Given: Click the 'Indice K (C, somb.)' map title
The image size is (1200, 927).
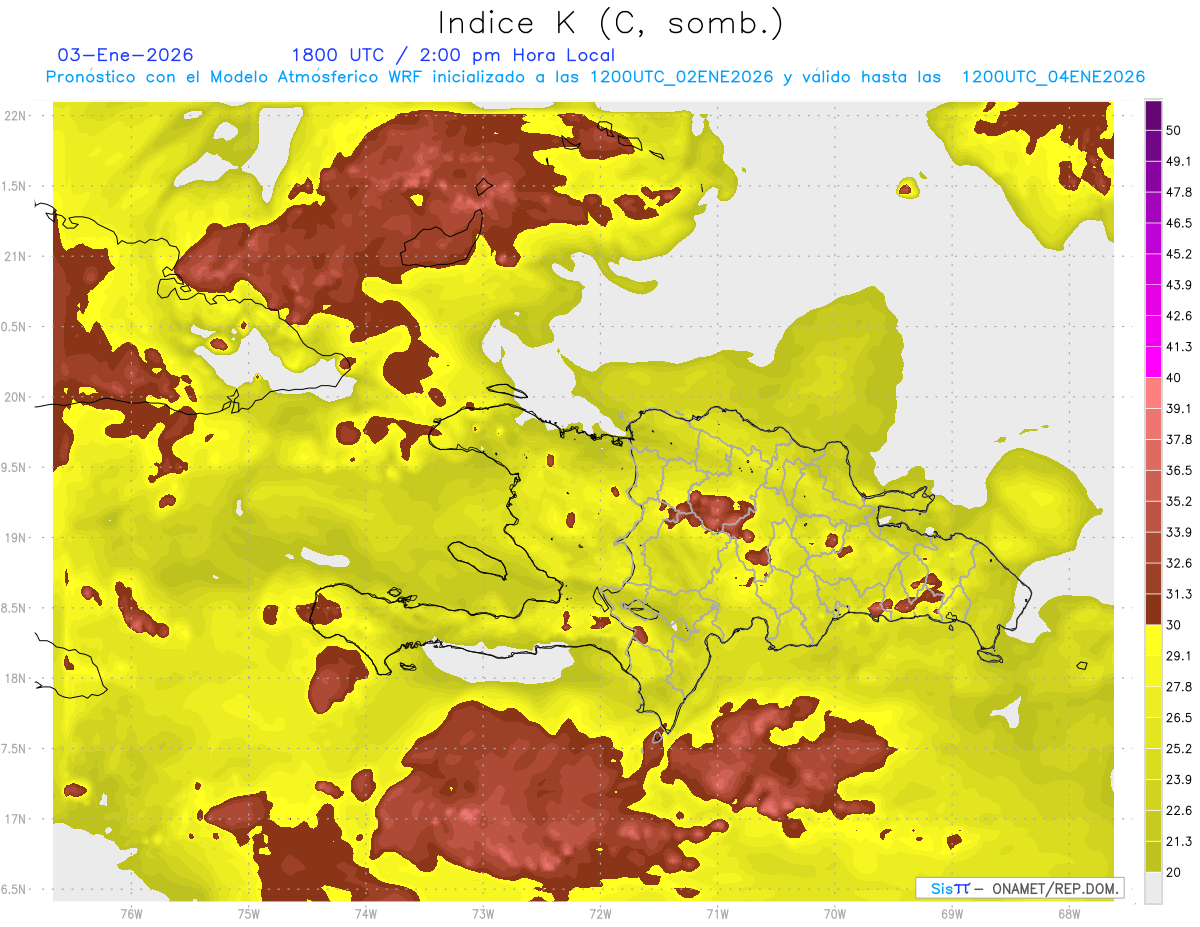Looking at the screenshot, I should (610, 23).
